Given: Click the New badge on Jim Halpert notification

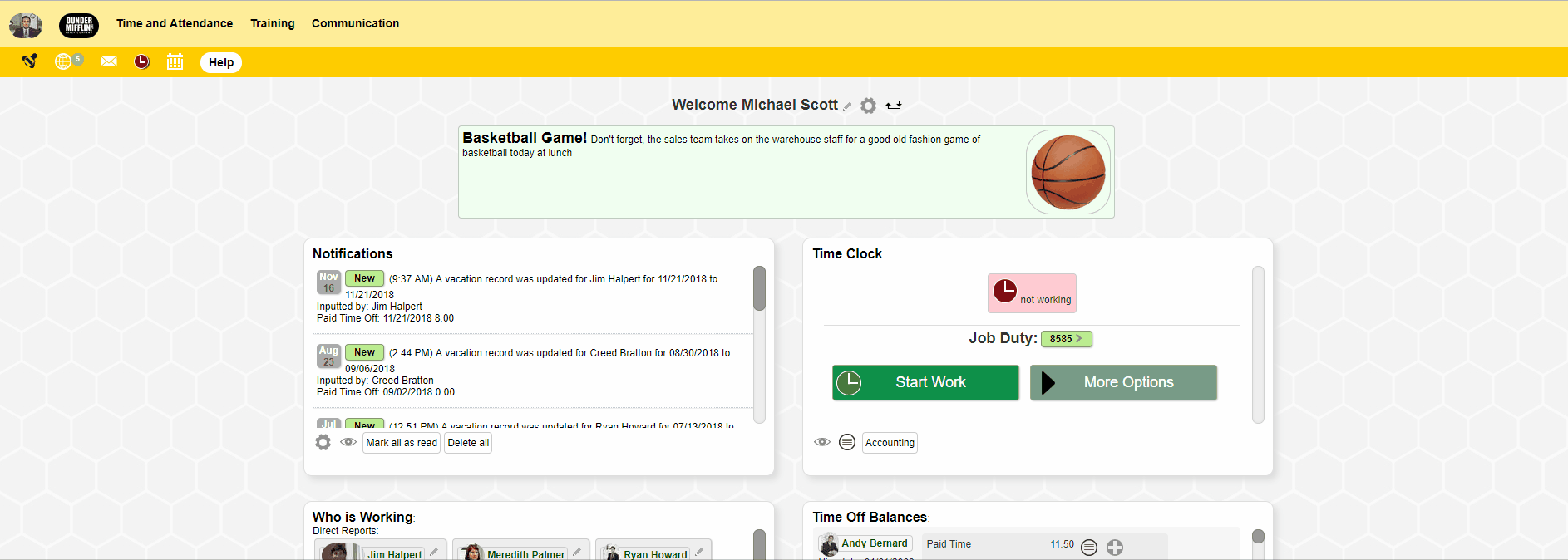Looking at the screenshot, I should tap(364, 278).
